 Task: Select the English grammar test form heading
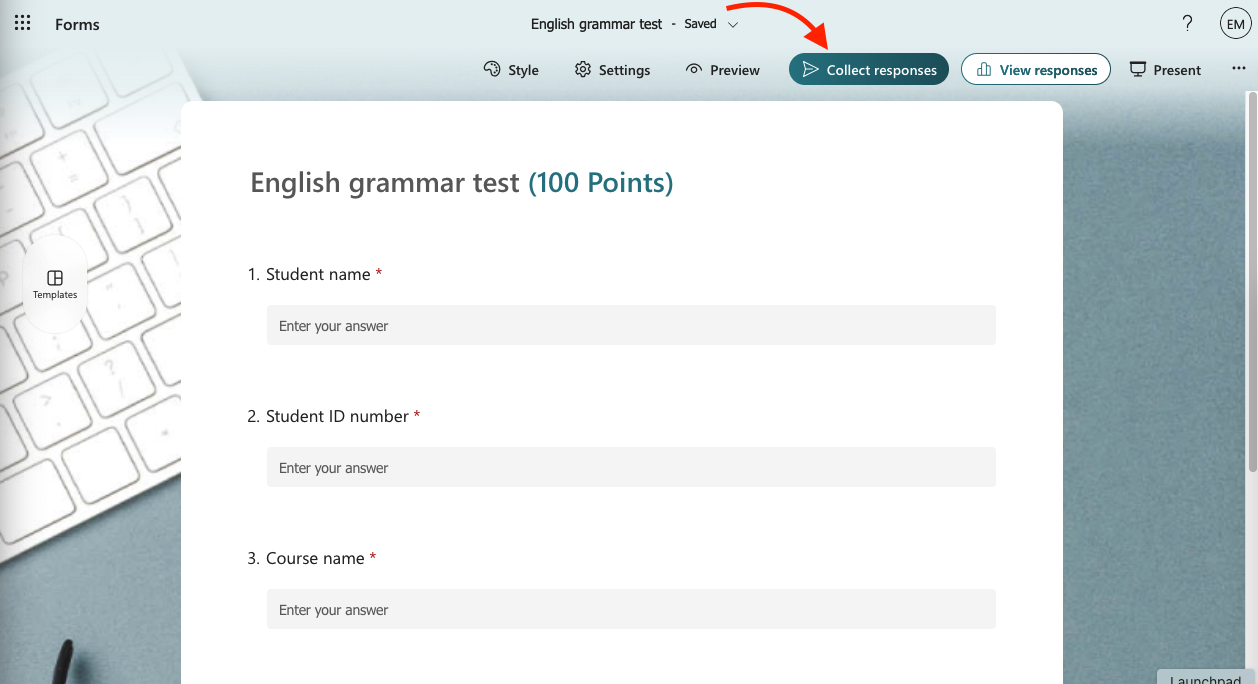tap(385, 183)
